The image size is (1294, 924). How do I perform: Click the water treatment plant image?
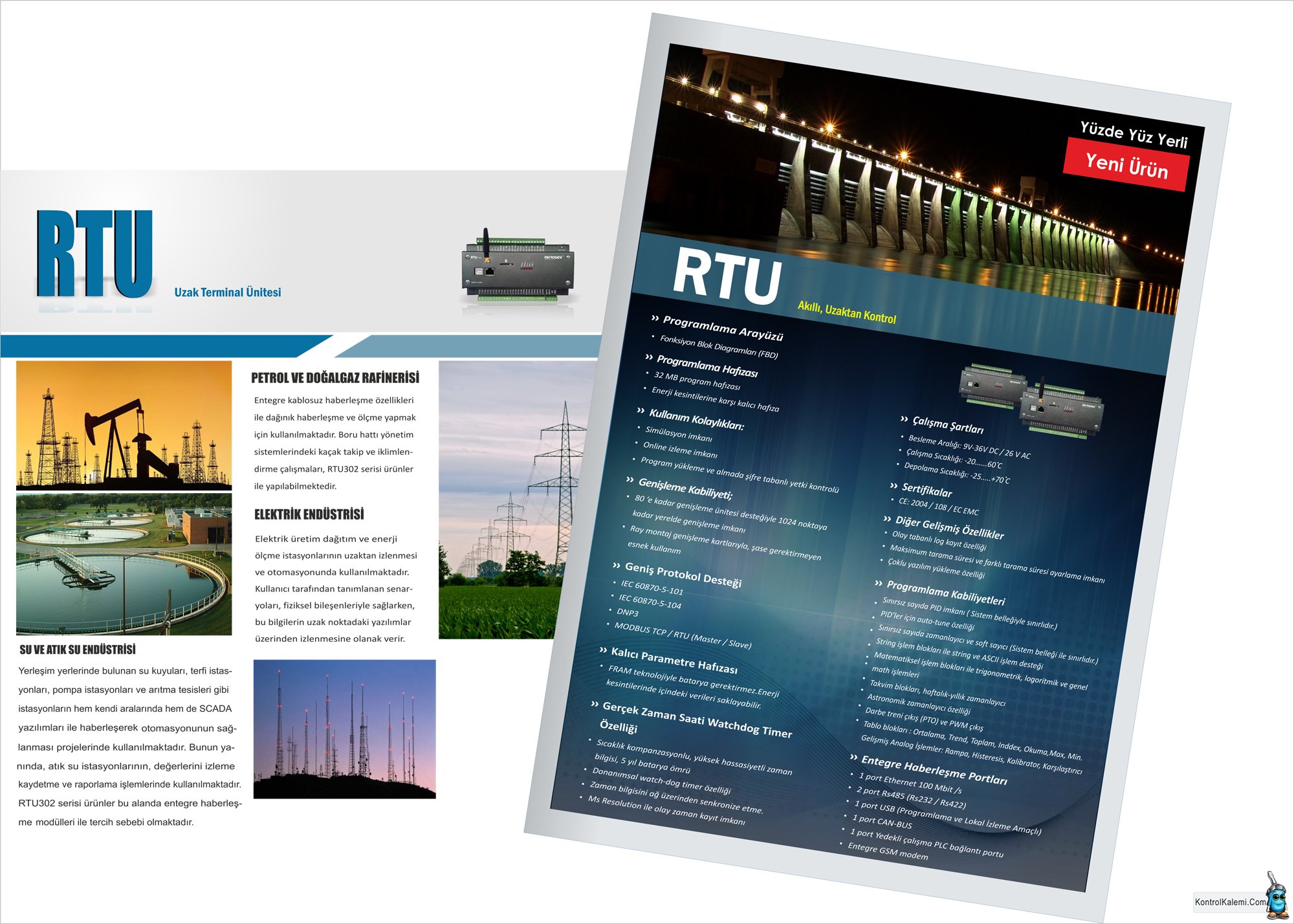point(124,564)
